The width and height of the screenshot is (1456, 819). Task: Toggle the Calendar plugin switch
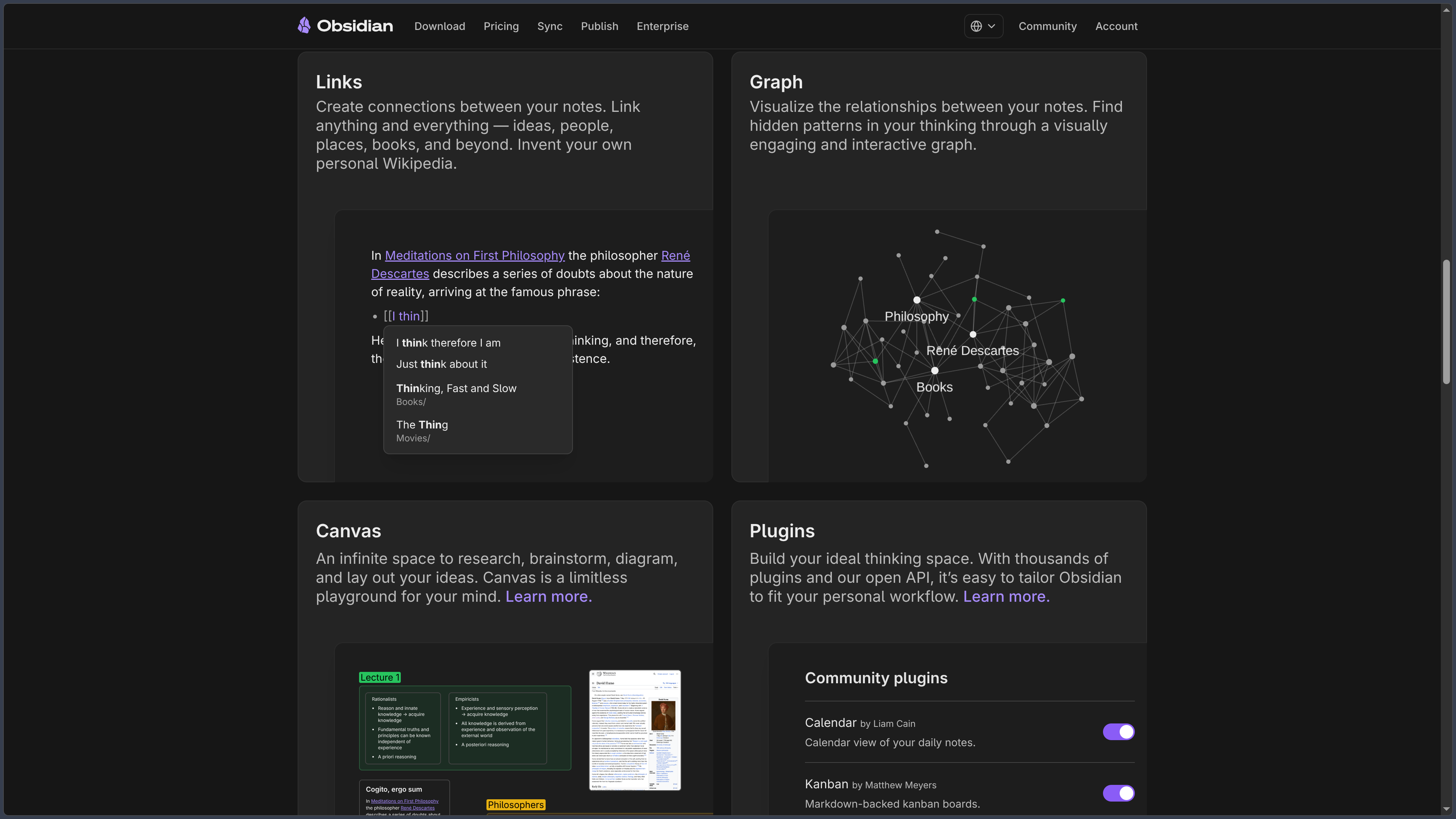(1119, 731)
